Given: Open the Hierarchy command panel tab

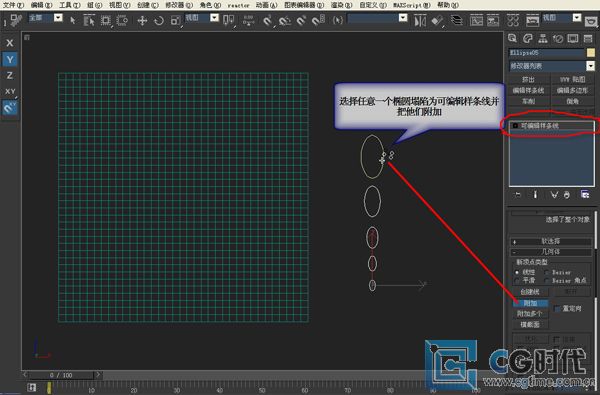Looking at the screenshot, I should tap(543, 38).
